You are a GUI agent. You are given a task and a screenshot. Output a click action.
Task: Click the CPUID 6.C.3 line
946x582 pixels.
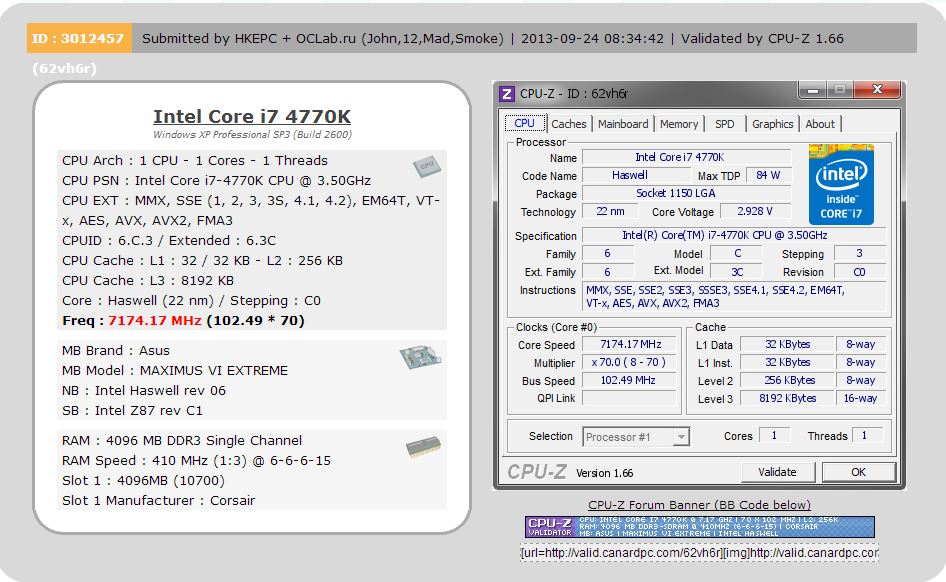(x=169, y=241)
